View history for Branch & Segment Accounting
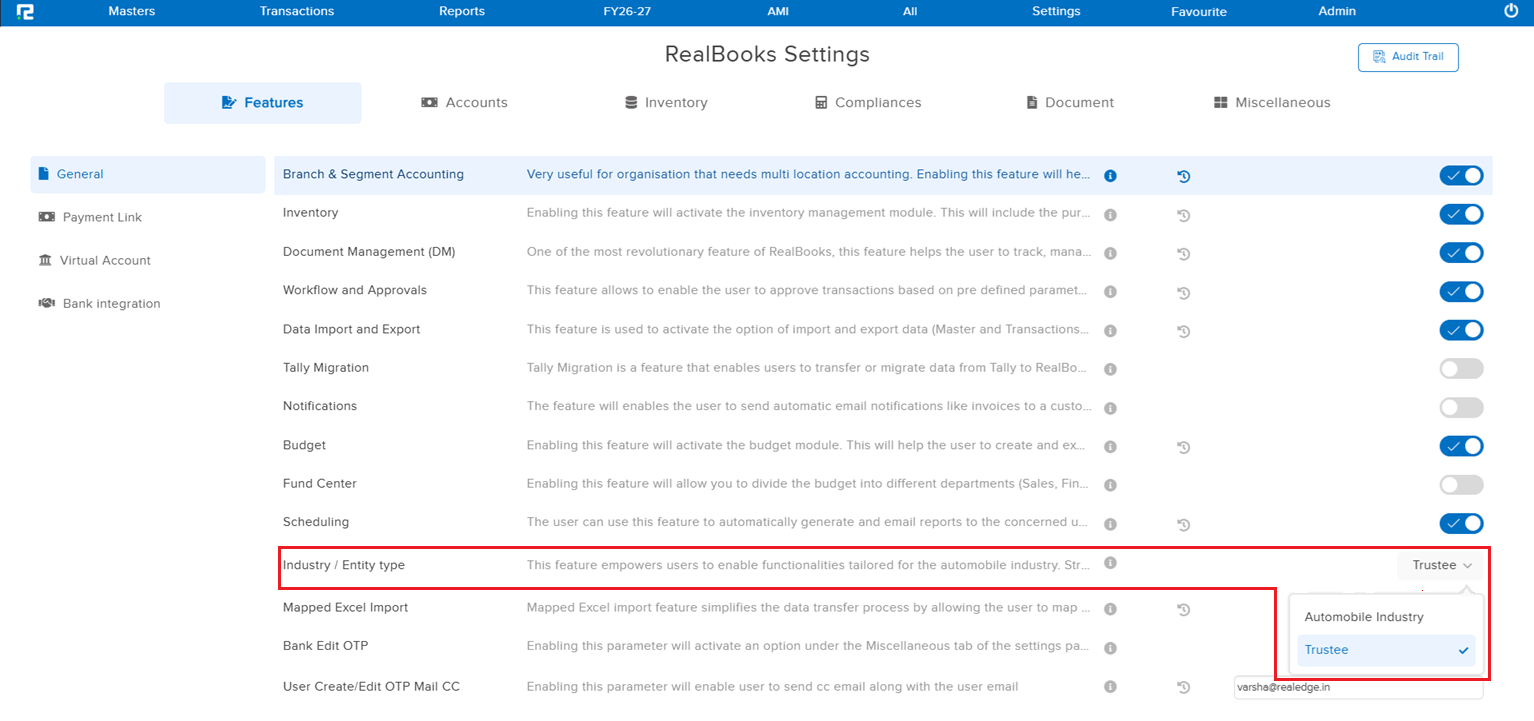Image resolution: width=1534 pixels, height=721 pixels. 1183,176
